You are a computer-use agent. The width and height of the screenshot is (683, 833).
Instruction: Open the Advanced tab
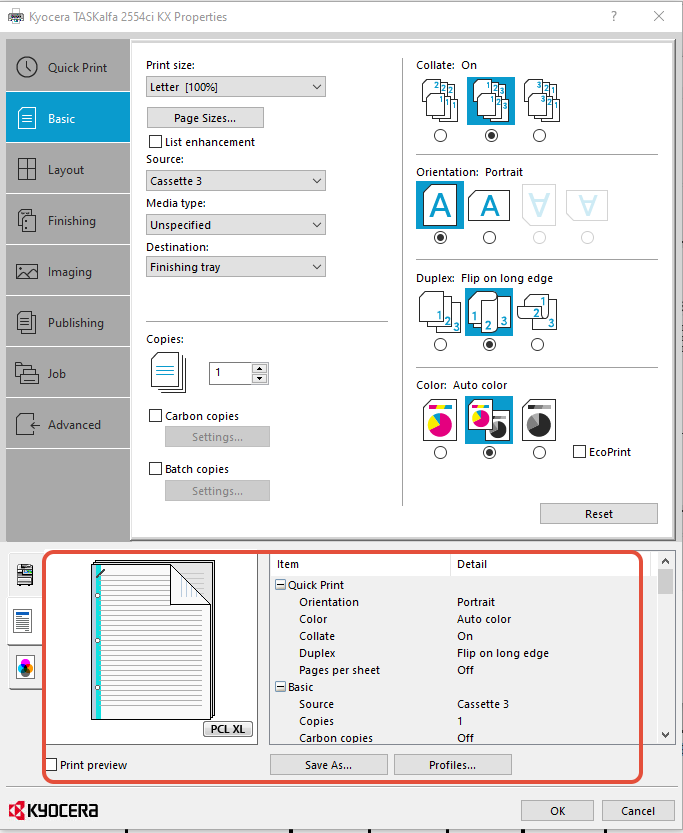click(x=68, y=424)
